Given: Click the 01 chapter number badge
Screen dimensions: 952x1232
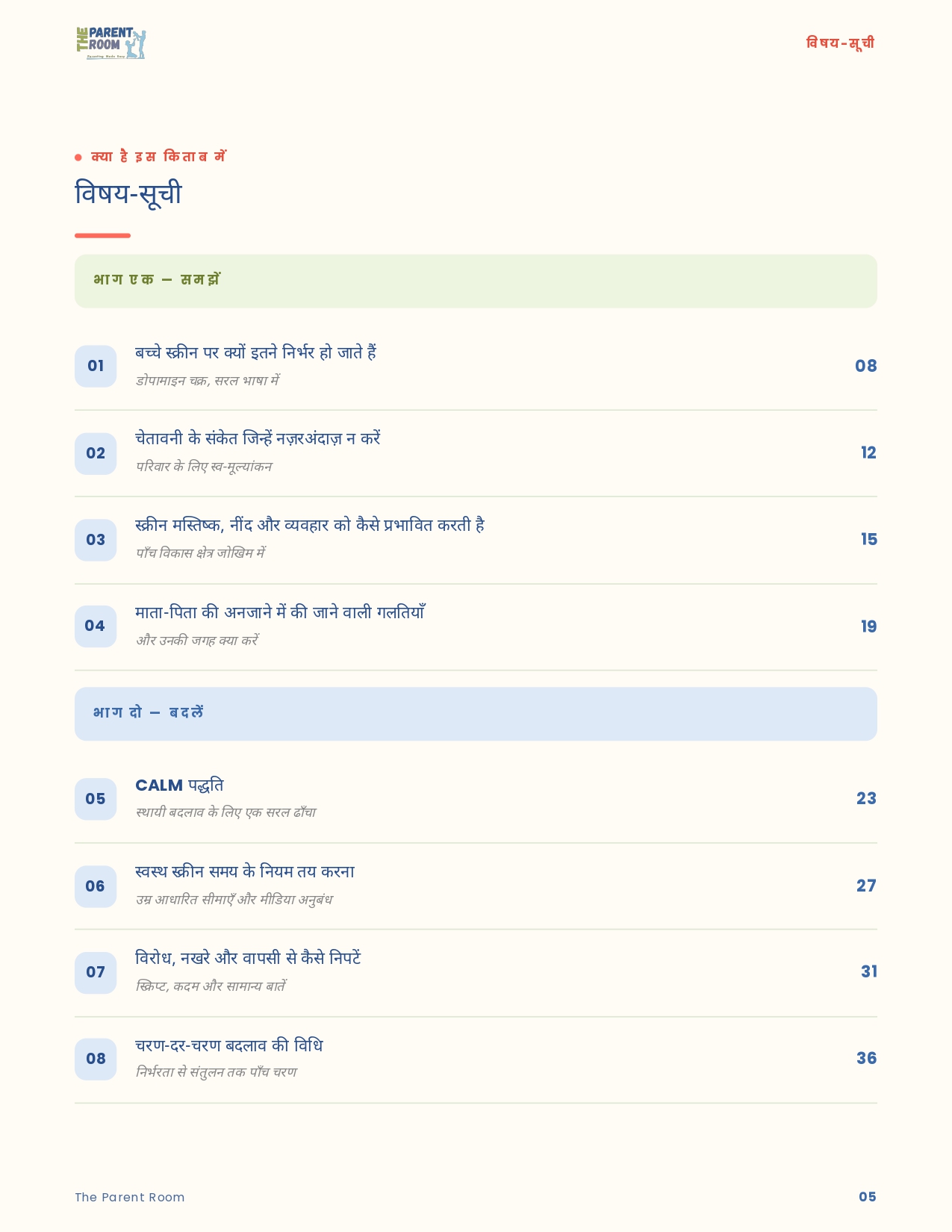Looking at the screenshot, I should tap(96, 366).
